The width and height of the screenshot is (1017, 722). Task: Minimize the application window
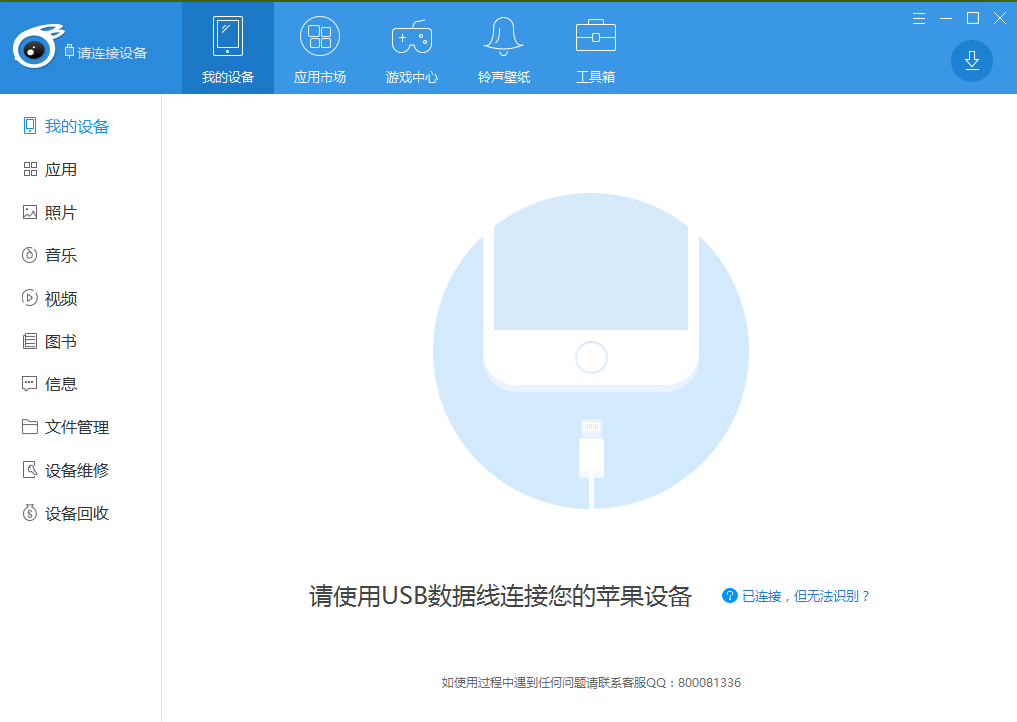click(946, 19)
